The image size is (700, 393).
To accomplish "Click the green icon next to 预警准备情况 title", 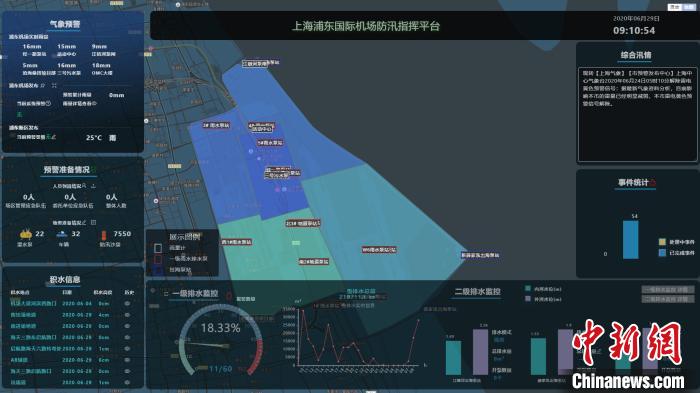I will coord(93,169).
